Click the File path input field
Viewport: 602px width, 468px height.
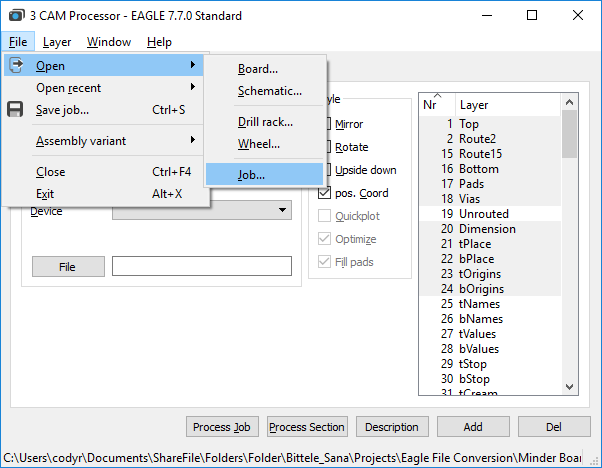(x=201, y=266)
